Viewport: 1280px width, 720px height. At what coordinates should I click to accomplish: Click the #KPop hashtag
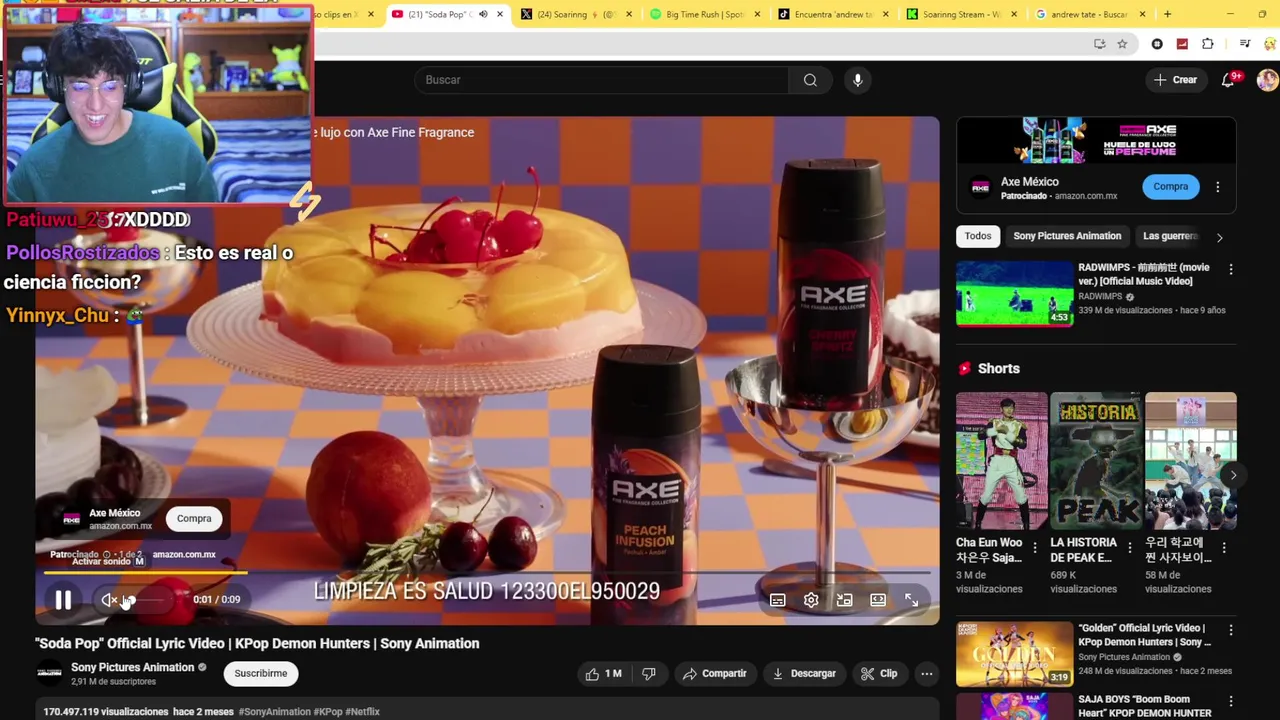coord(328,712)
